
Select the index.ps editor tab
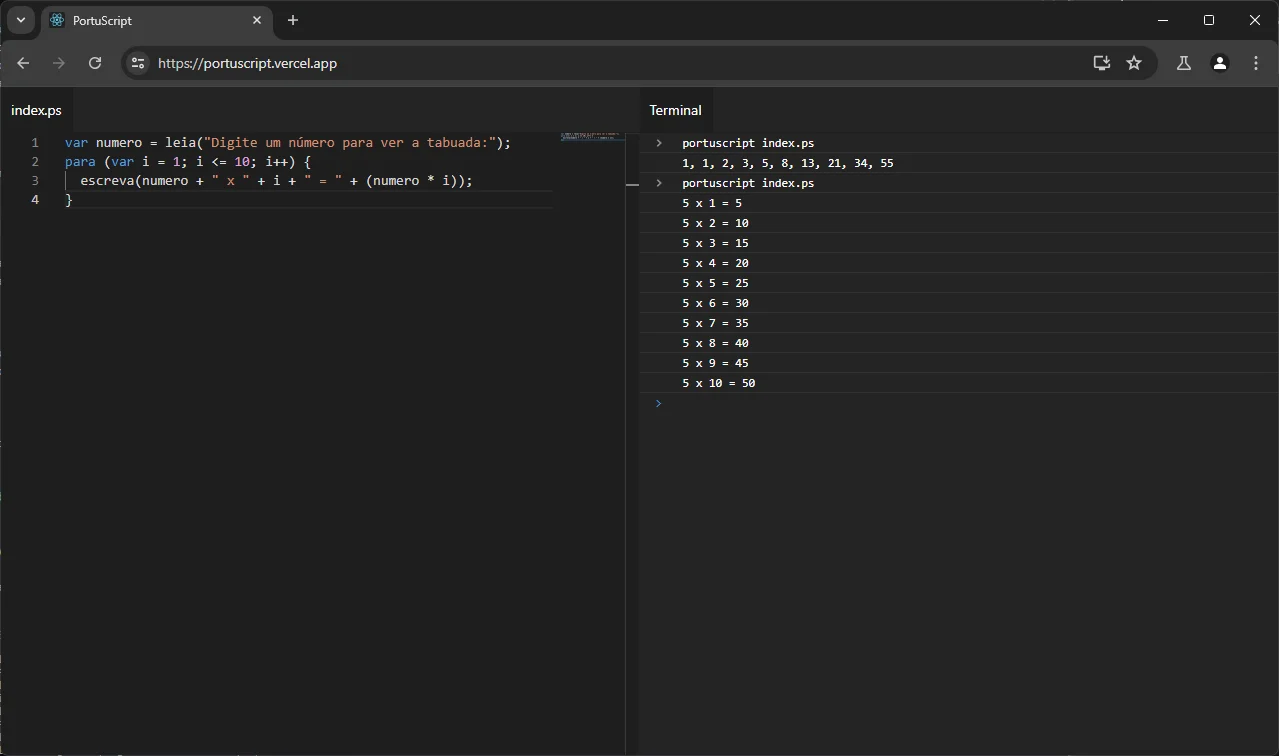[36, 110]
